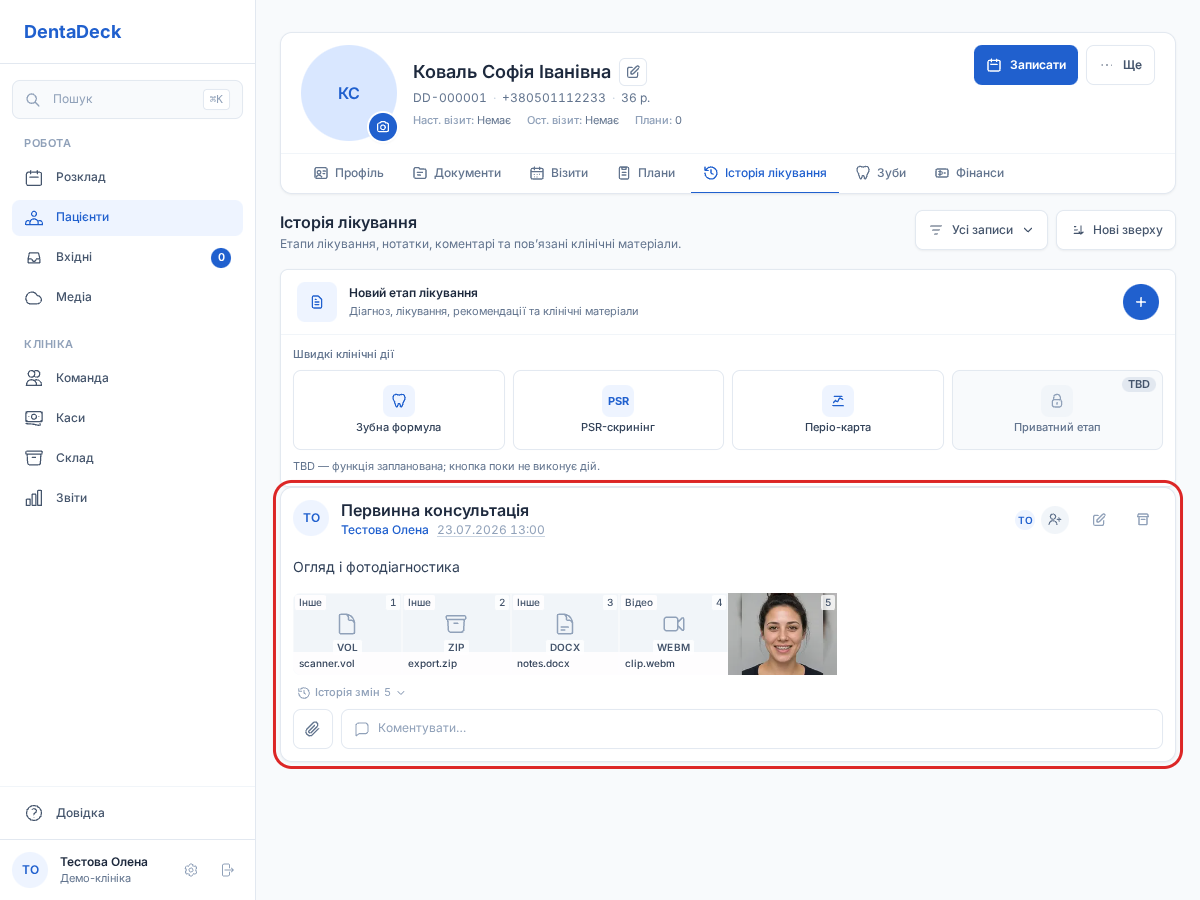Go to Звіти in the sidebar
This screenshot has width=1200, height=900.
[127, 498]
